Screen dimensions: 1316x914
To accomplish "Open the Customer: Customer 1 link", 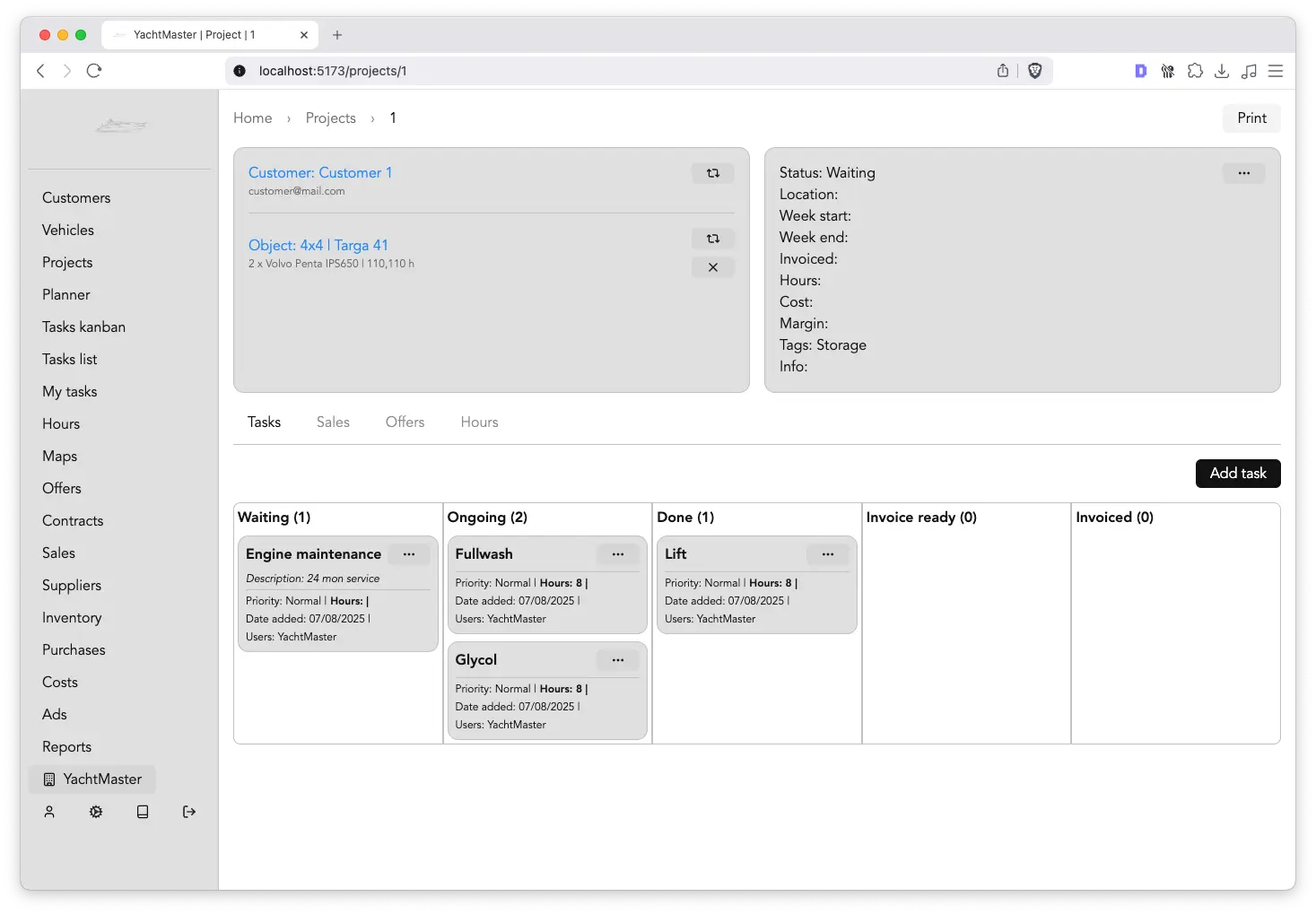I will 320,172.
